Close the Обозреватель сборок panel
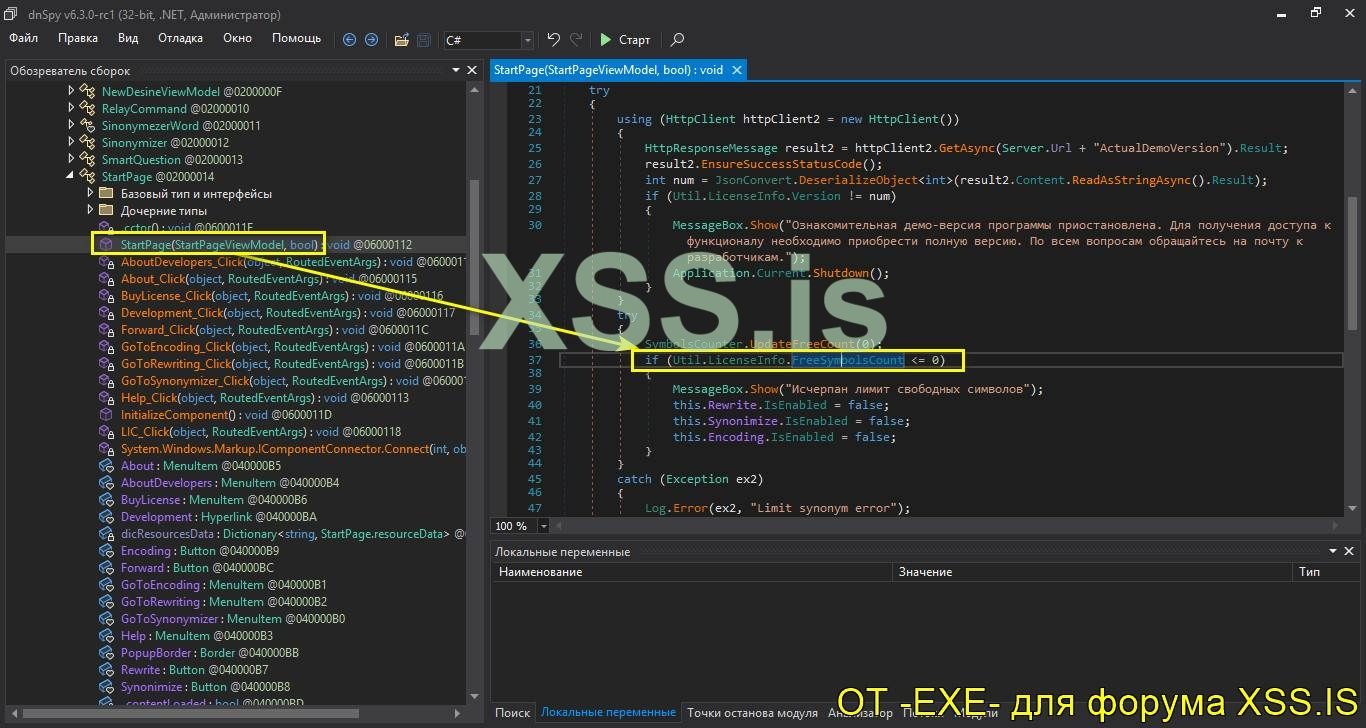This screenshot has width=1366, height=728. click(x=472, y=70)
